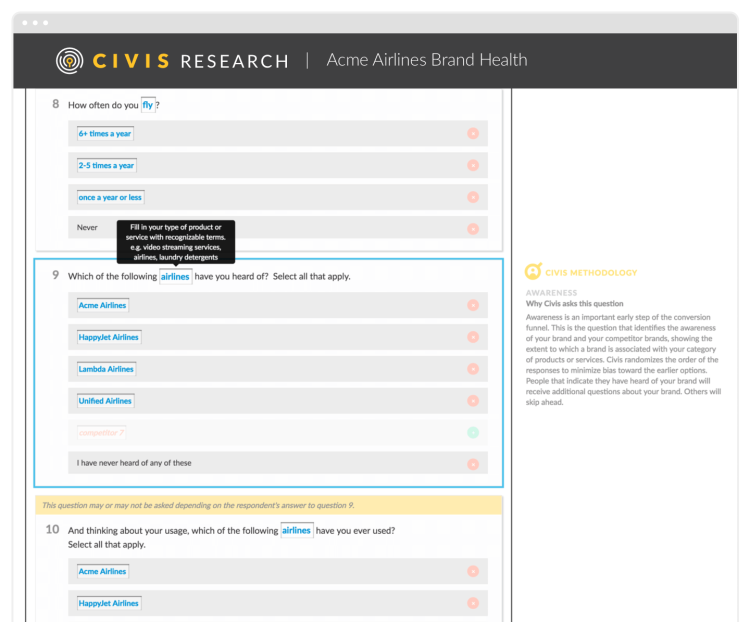Remove the 'once a year or less' answer
Image resolution: width=750 pixels, height=622 pixels.
[x=473, y=197]
